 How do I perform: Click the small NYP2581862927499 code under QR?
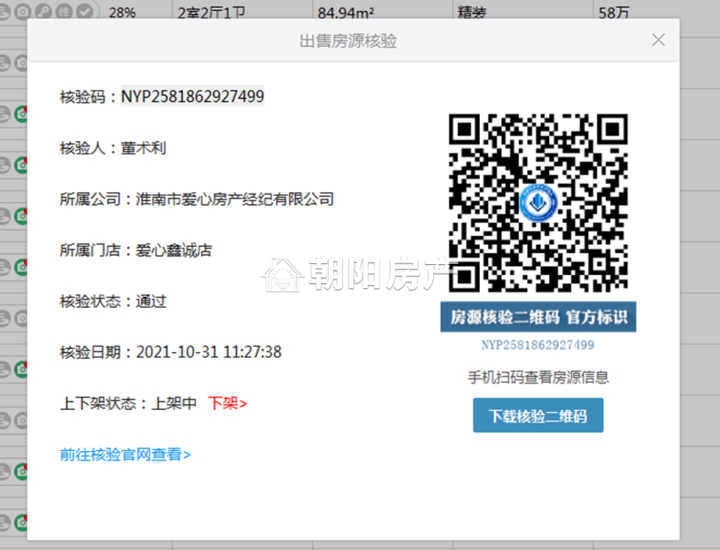(x=538, y=345)
